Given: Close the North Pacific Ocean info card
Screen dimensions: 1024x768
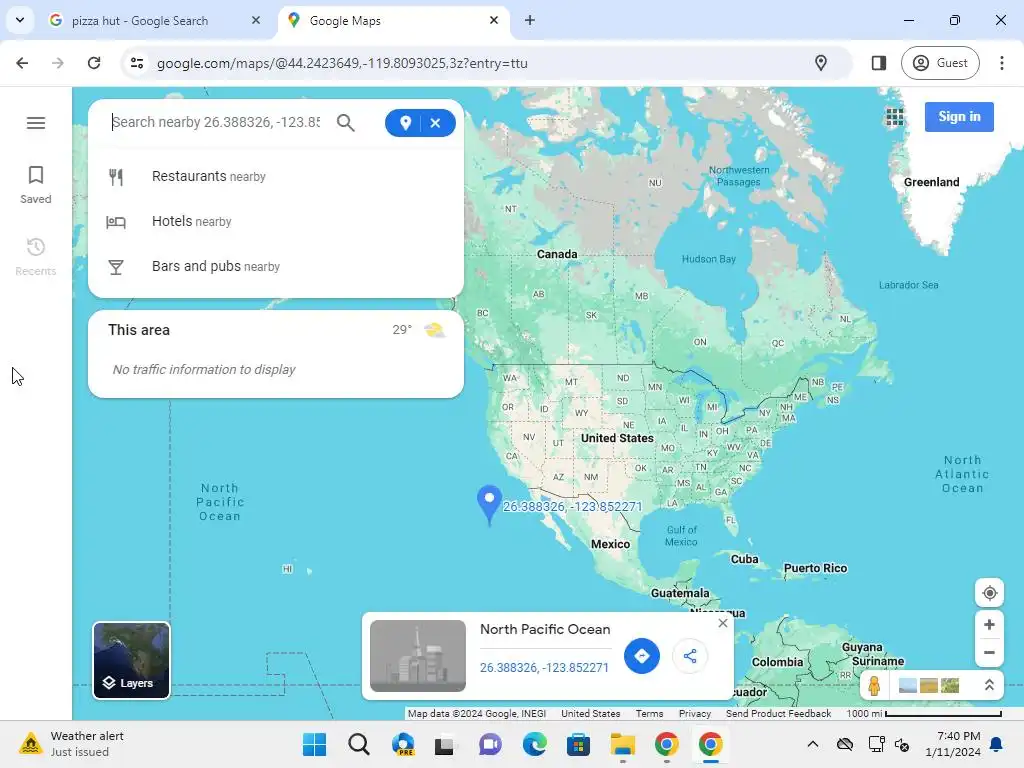Looking at the screenshot, I should pyautogui.click(x=722, y=623).
